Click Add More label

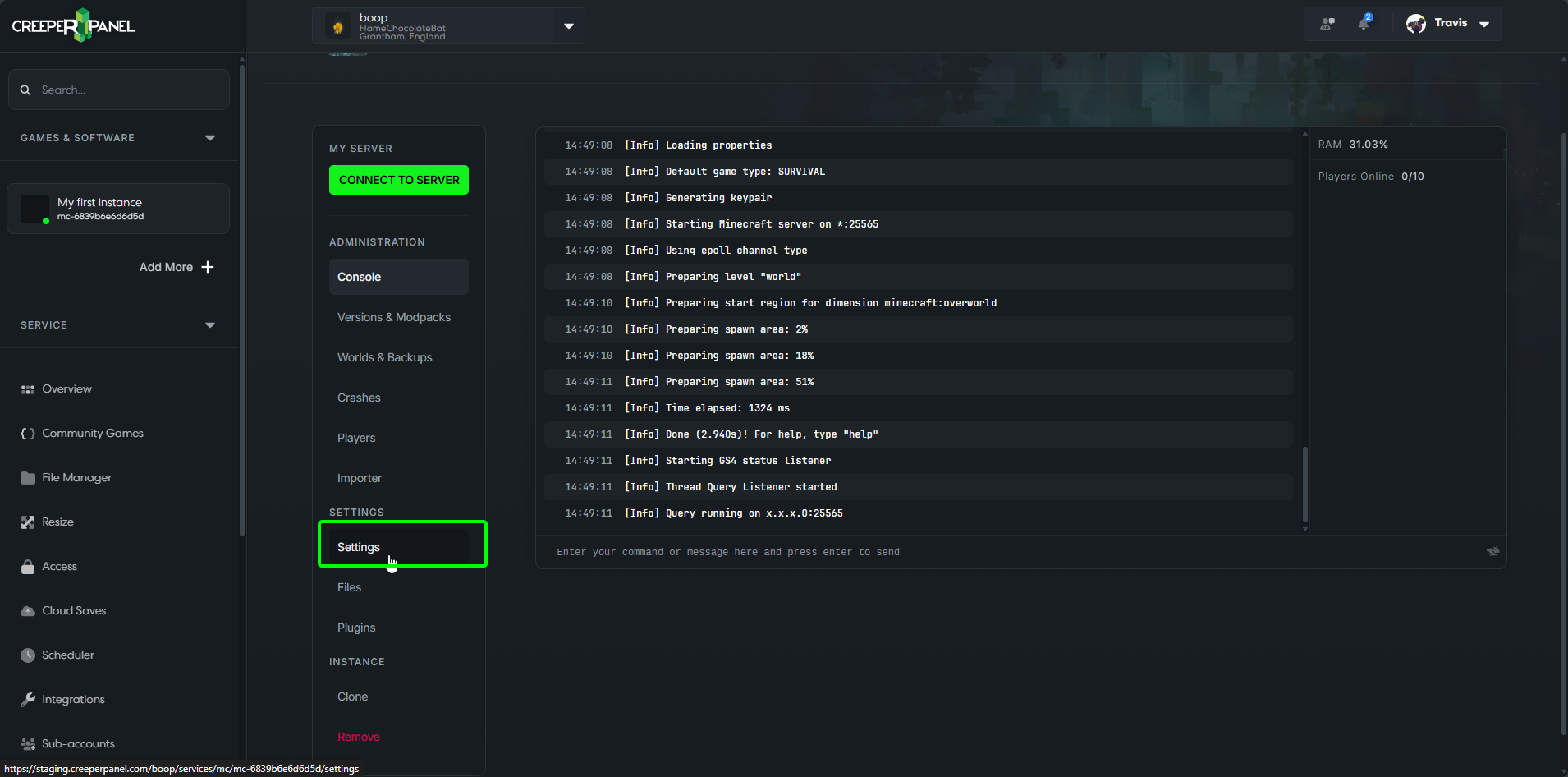166,267
